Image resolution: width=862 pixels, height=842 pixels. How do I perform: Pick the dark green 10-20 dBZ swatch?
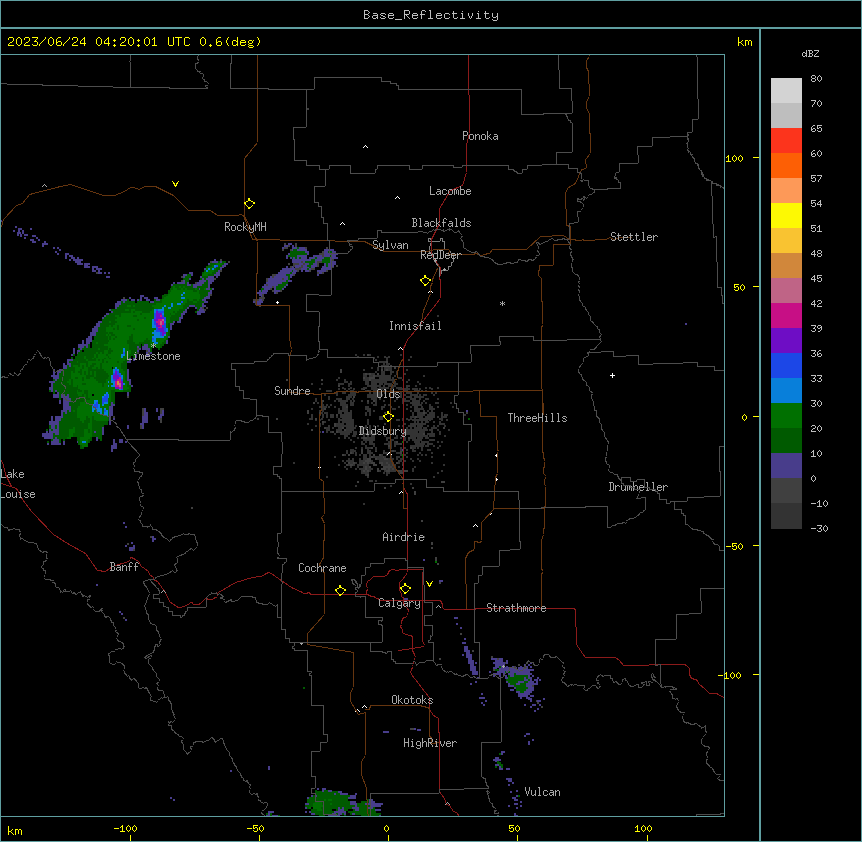pyautogui.click(x=786, y=441)
